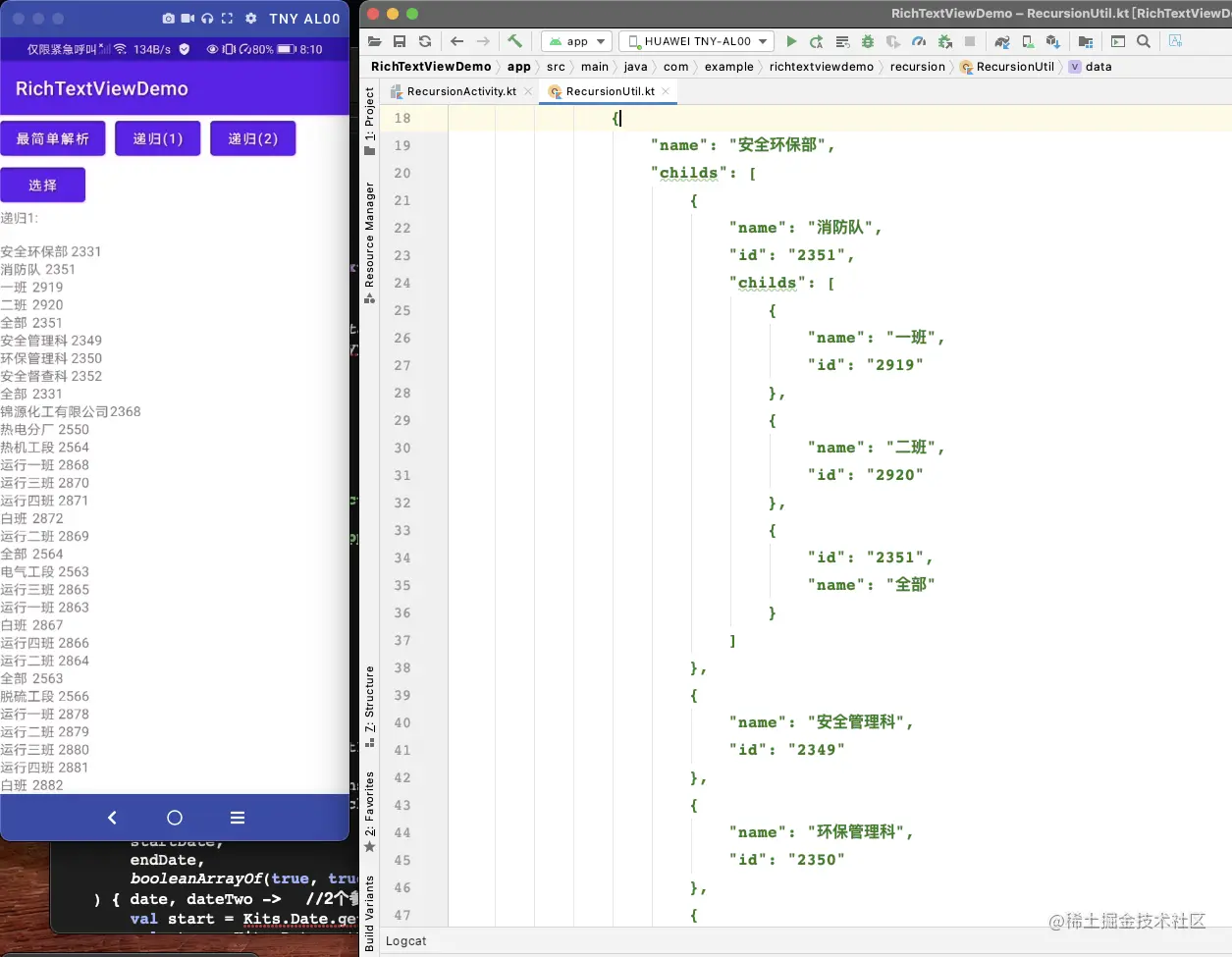This screenshot has height=957, width=1232.
Task: Click the Search Everywhere magnifier icon
Action: (x=1144, y=41)
